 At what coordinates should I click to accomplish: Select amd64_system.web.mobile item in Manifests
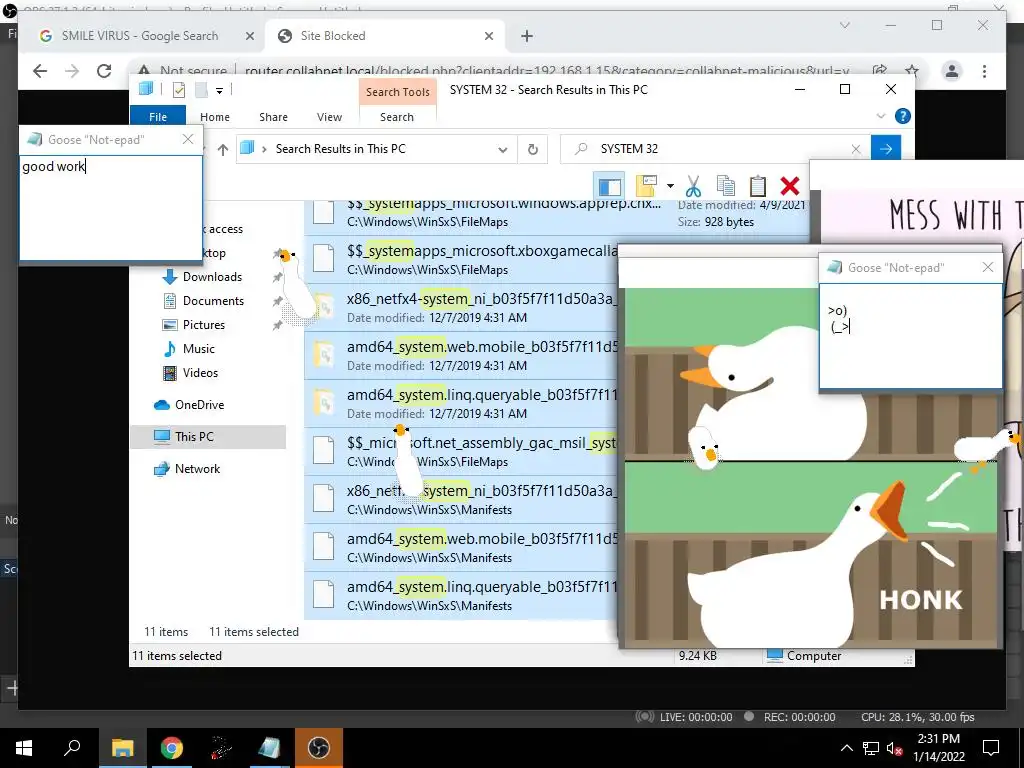[461, 547]
